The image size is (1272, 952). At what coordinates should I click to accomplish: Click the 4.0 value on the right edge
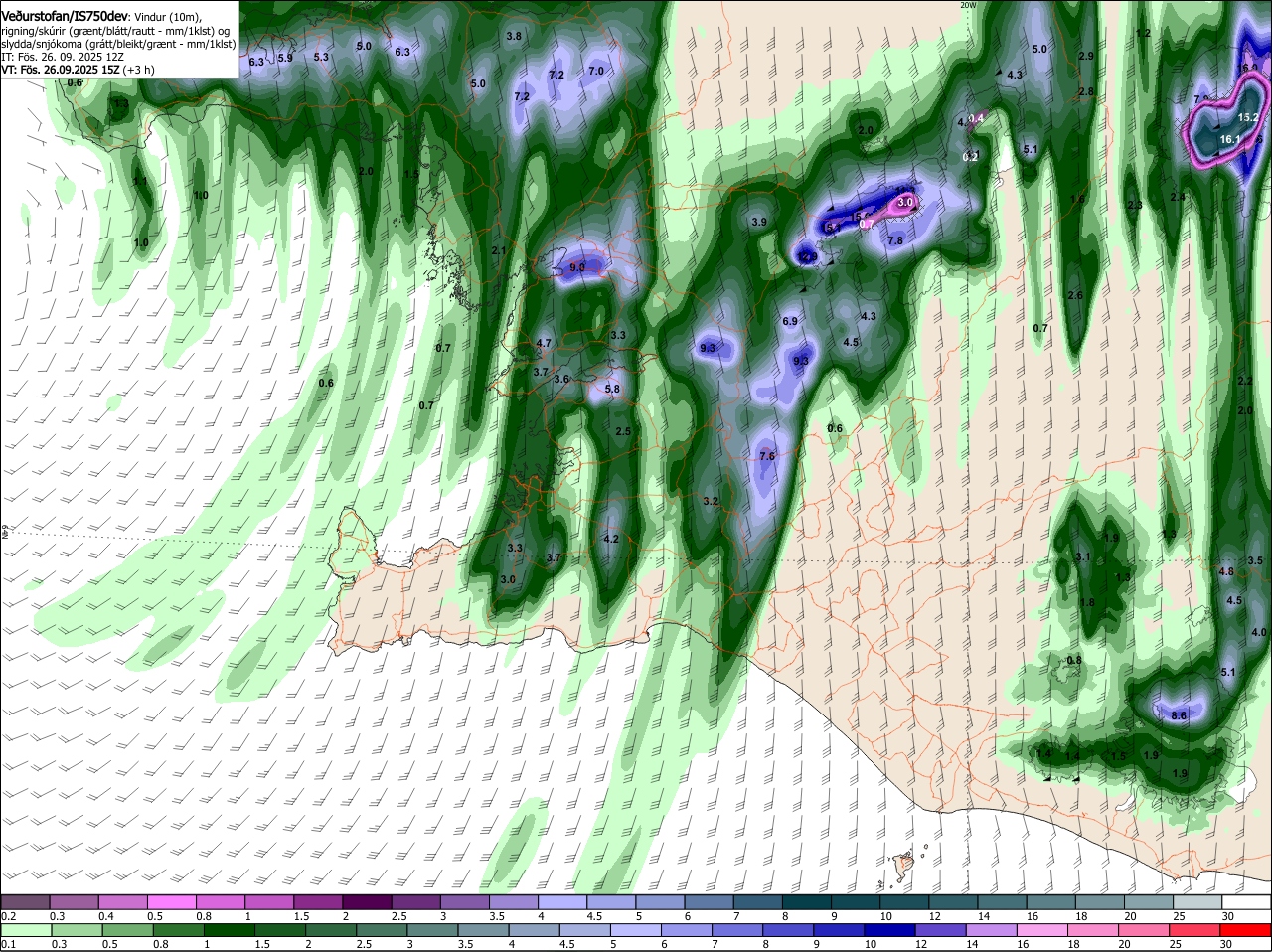point(1259,632)
